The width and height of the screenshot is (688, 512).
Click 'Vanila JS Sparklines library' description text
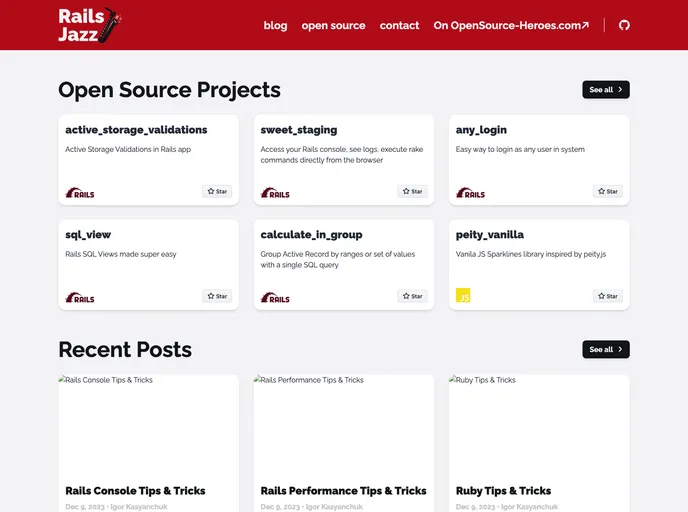pyautogui.click(x=530, y=254)
